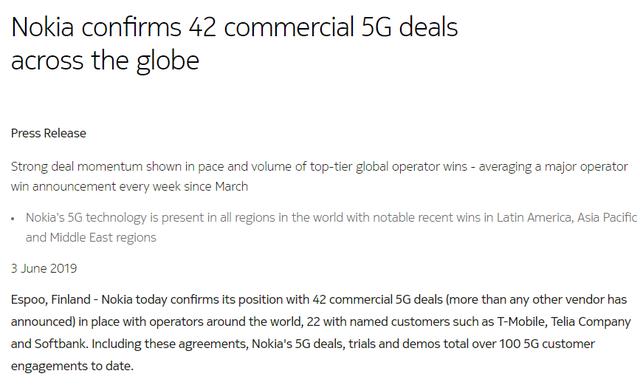Click the 'across the globe' headline line
The width and height of the screenshot is (640, 385).
(x=105, y=61)
